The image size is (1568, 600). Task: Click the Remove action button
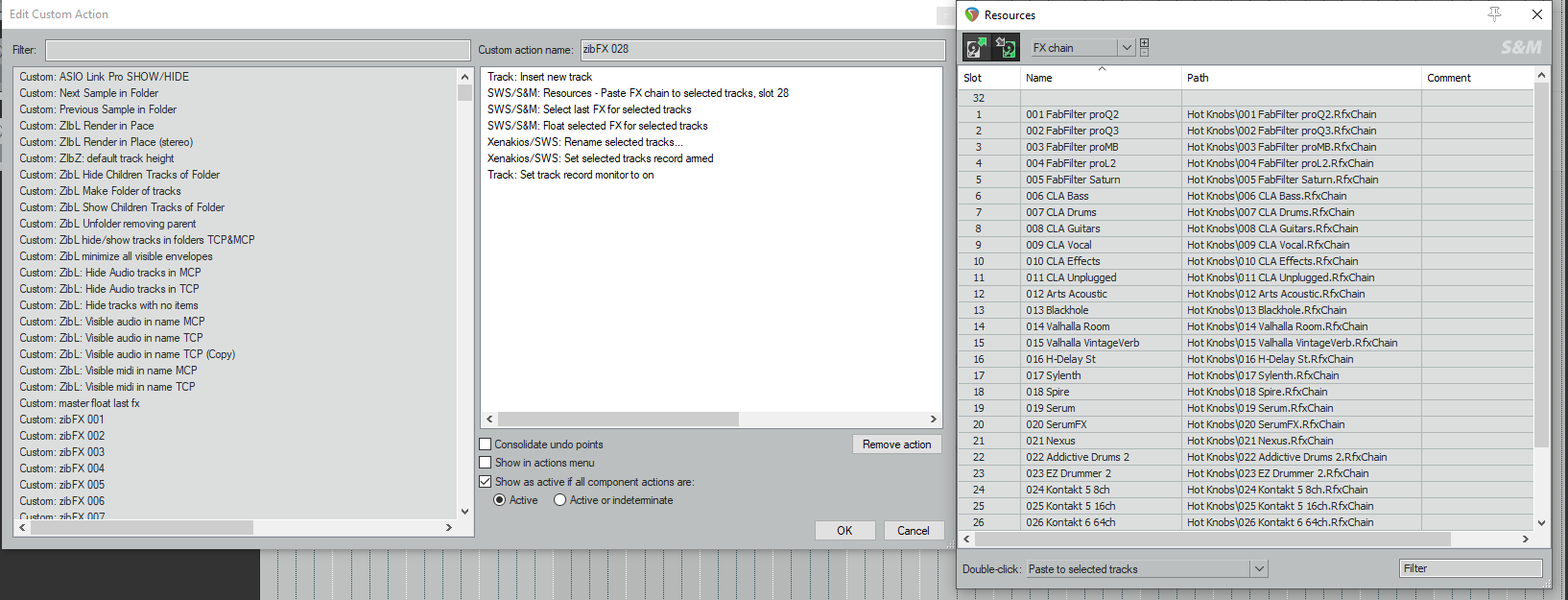(896, 444)
